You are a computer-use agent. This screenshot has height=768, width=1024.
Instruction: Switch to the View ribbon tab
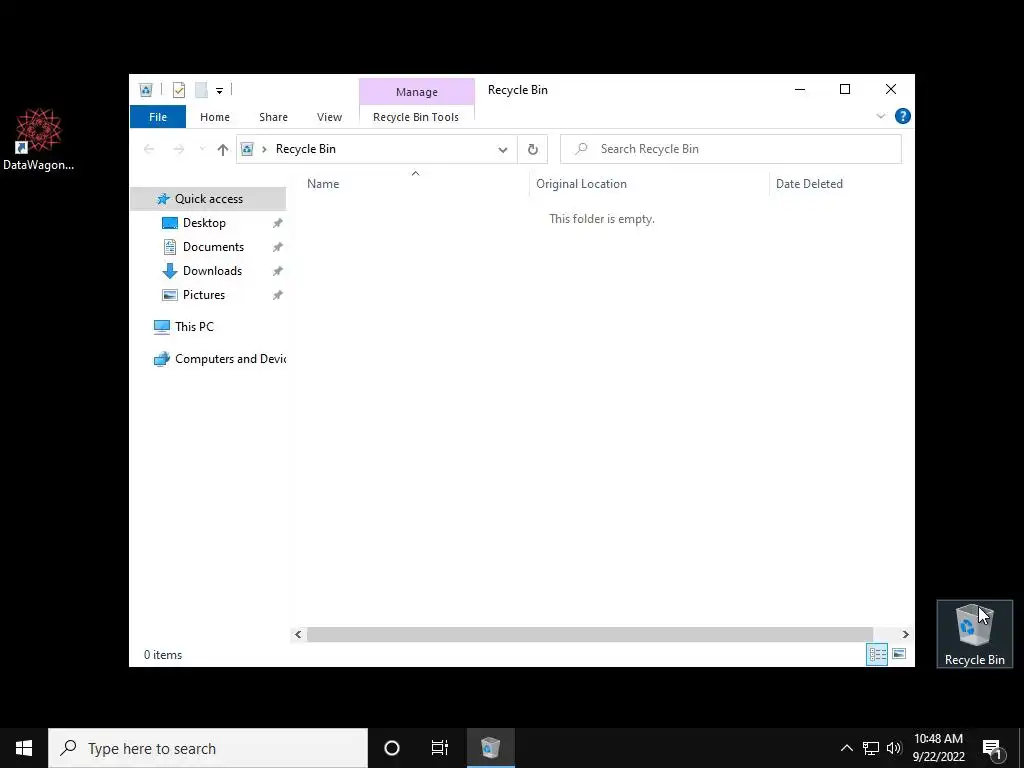329,117
